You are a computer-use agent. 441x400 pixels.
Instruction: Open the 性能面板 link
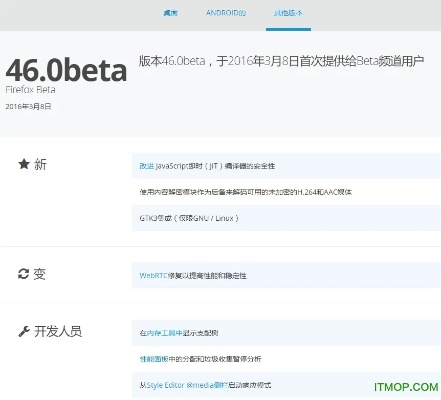tap(154, 359)
